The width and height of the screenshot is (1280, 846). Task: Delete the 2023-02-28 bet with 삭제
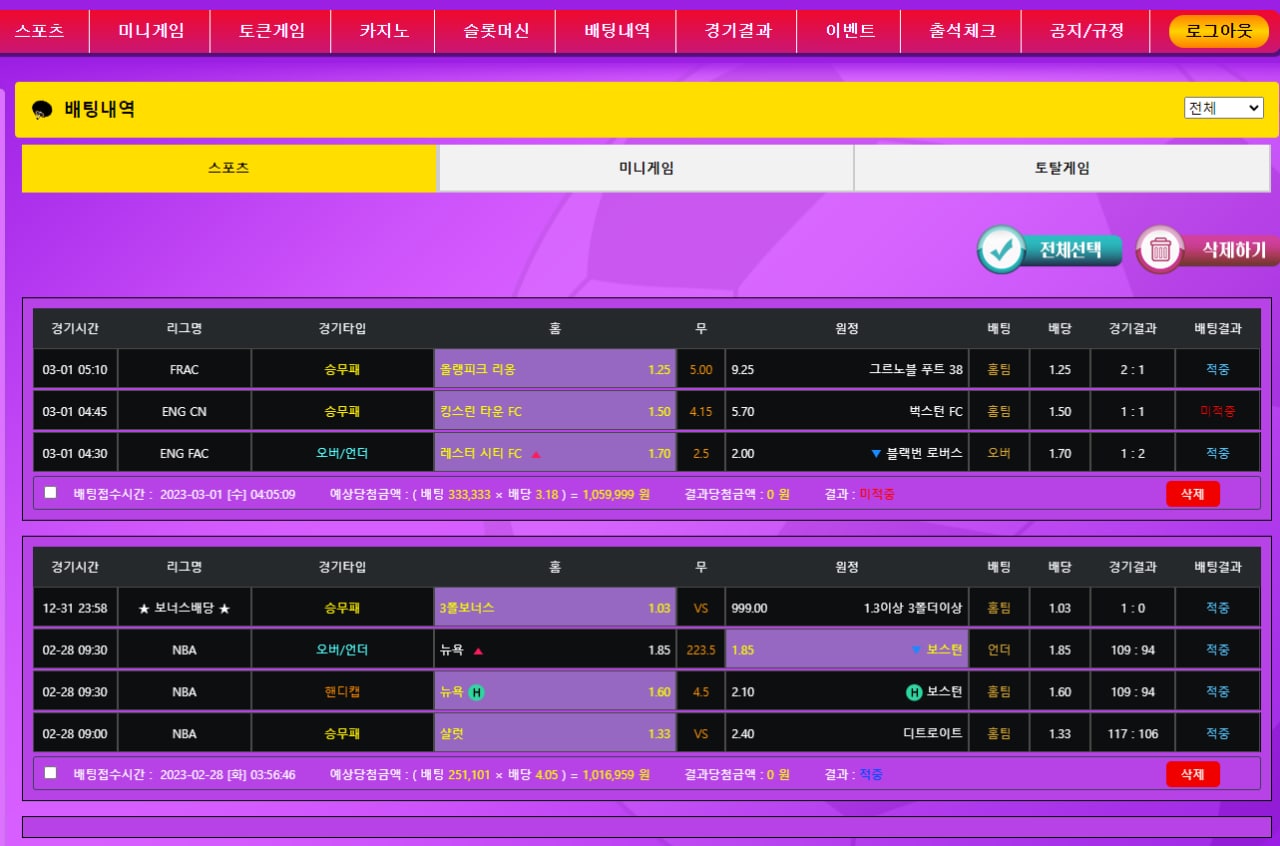point(1192,774)
